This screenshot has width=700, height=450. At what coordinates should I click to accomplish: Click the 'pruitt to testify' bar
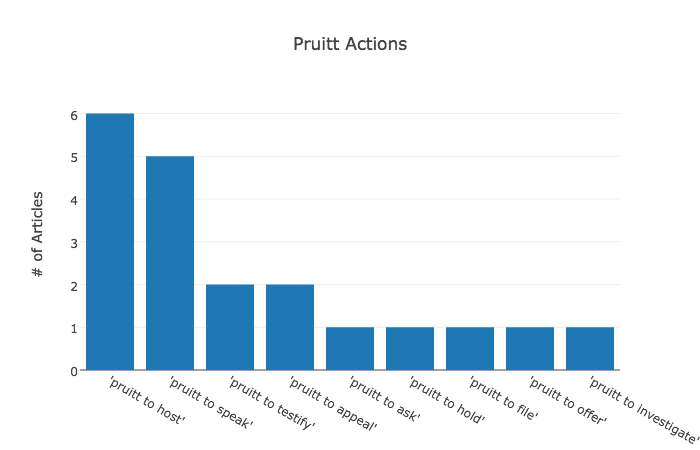coord(230,327)
